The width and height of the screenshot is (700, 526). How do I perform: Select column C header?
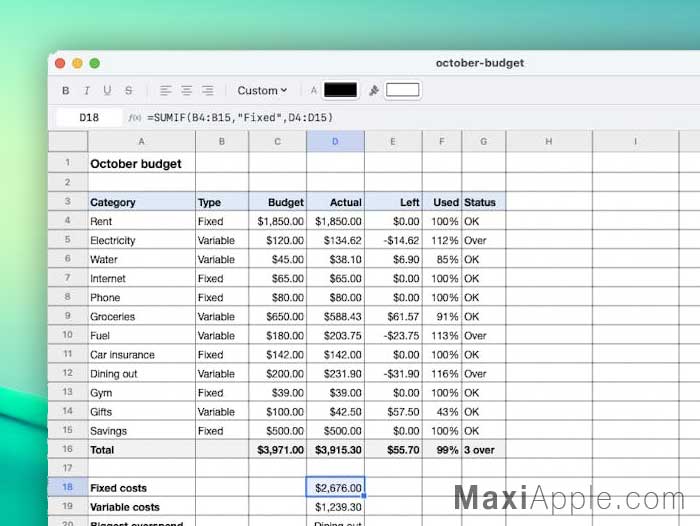click(278, 142)
